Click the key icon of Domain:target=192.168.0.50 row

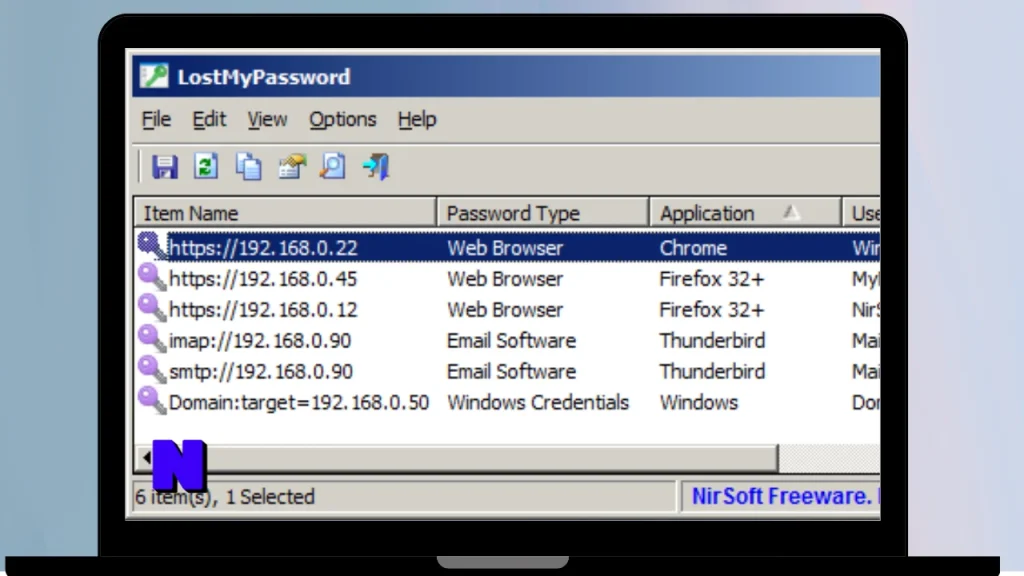(152, 400)
